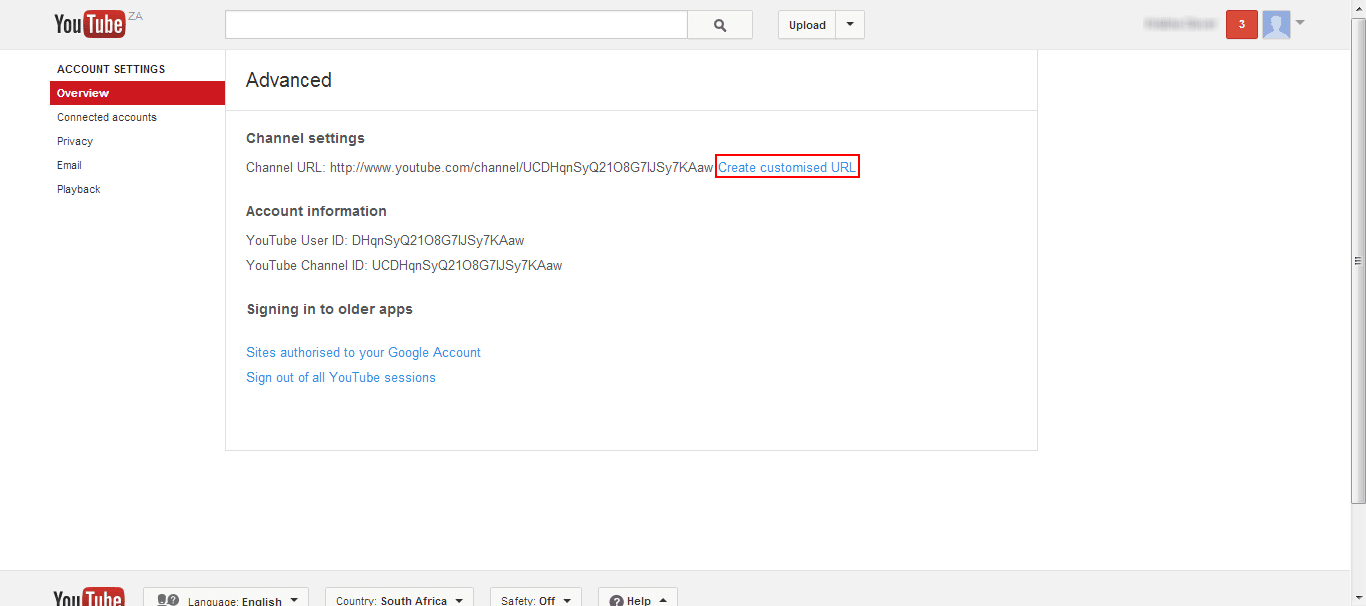This screenshot has width=1366, height=606.
Task: Click the scrollbar down arrow
Action: coord(1358,598)
